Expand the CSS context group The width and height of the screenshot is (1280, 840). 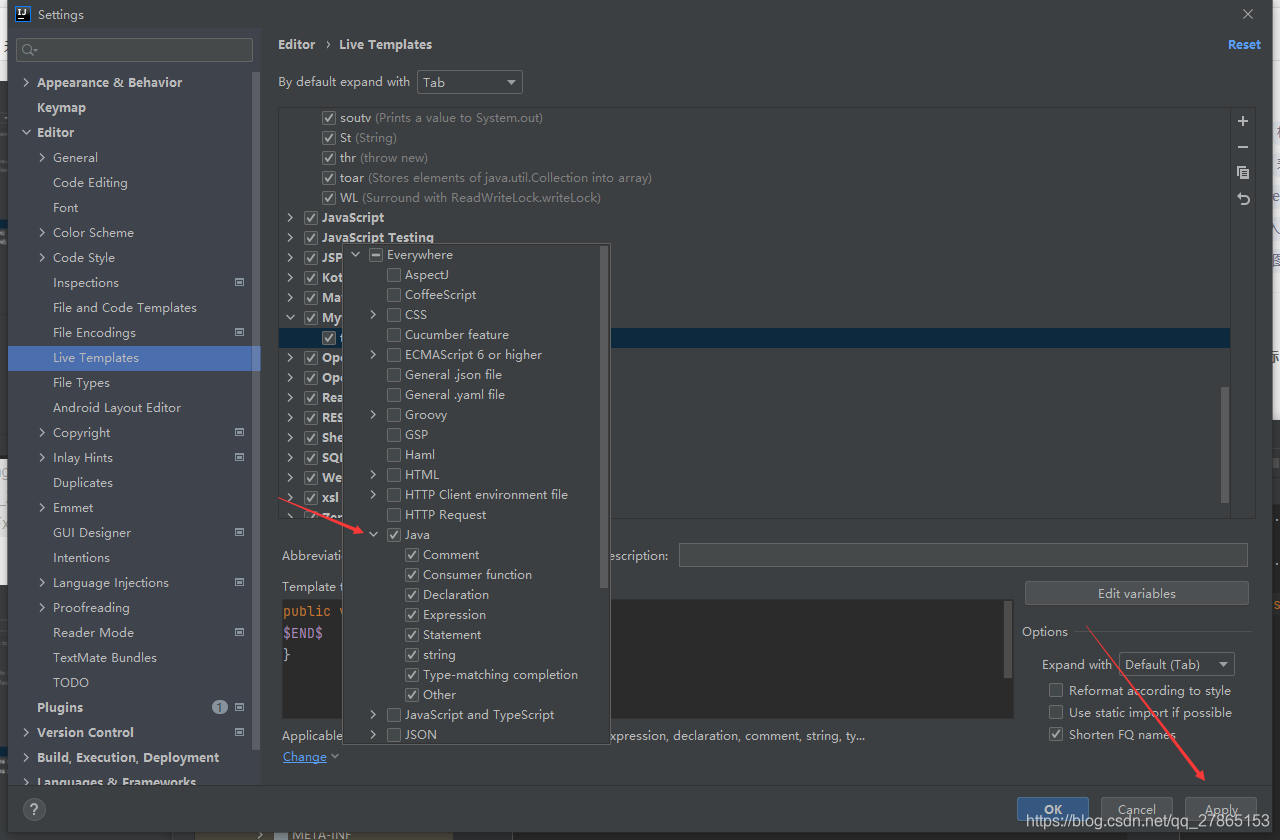pos(374,315)
